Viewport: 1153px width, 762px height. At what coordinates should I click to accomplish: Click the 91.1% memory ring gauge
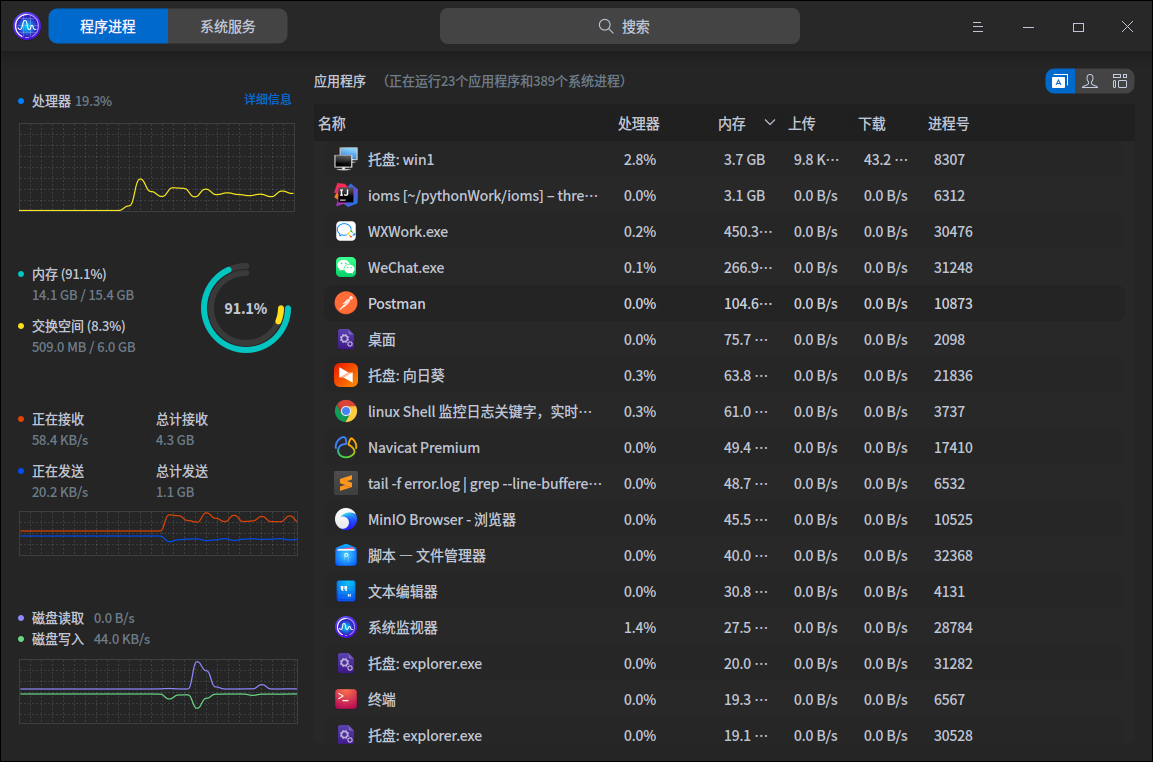pos(246,308)
